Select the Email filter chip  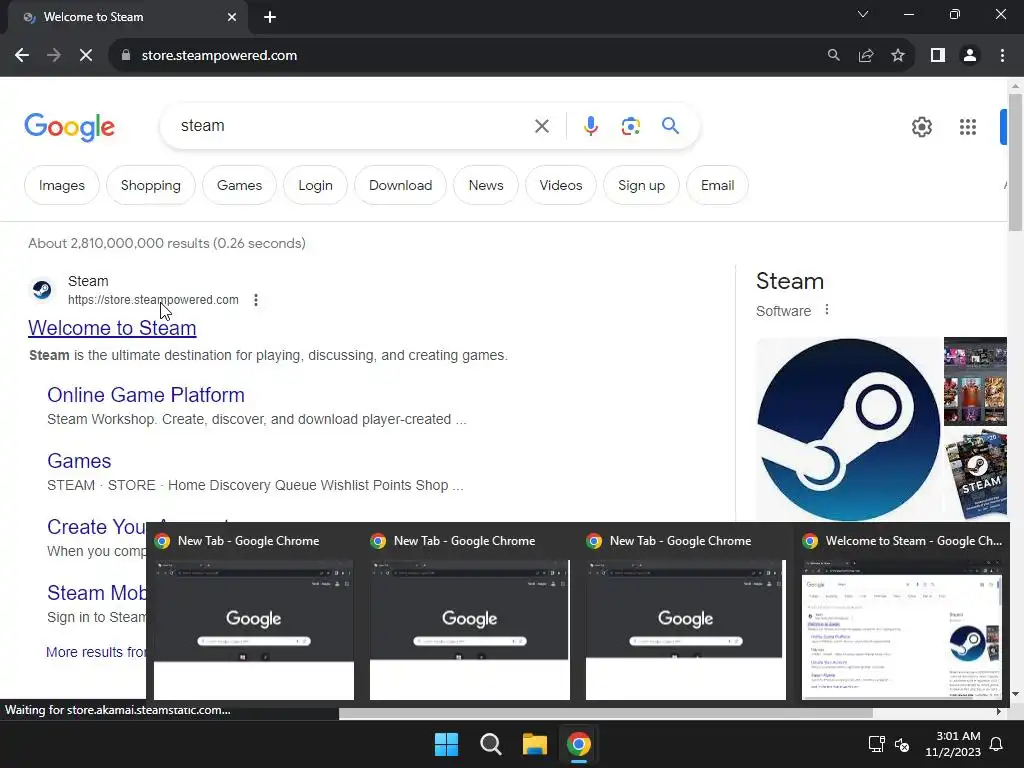point(718,185)
